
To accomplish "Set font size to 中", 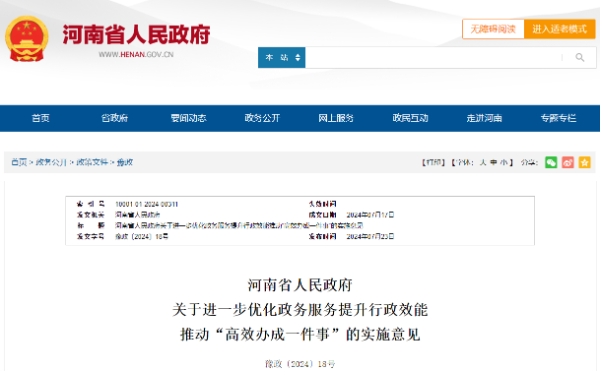I will (x=494, y=162).
